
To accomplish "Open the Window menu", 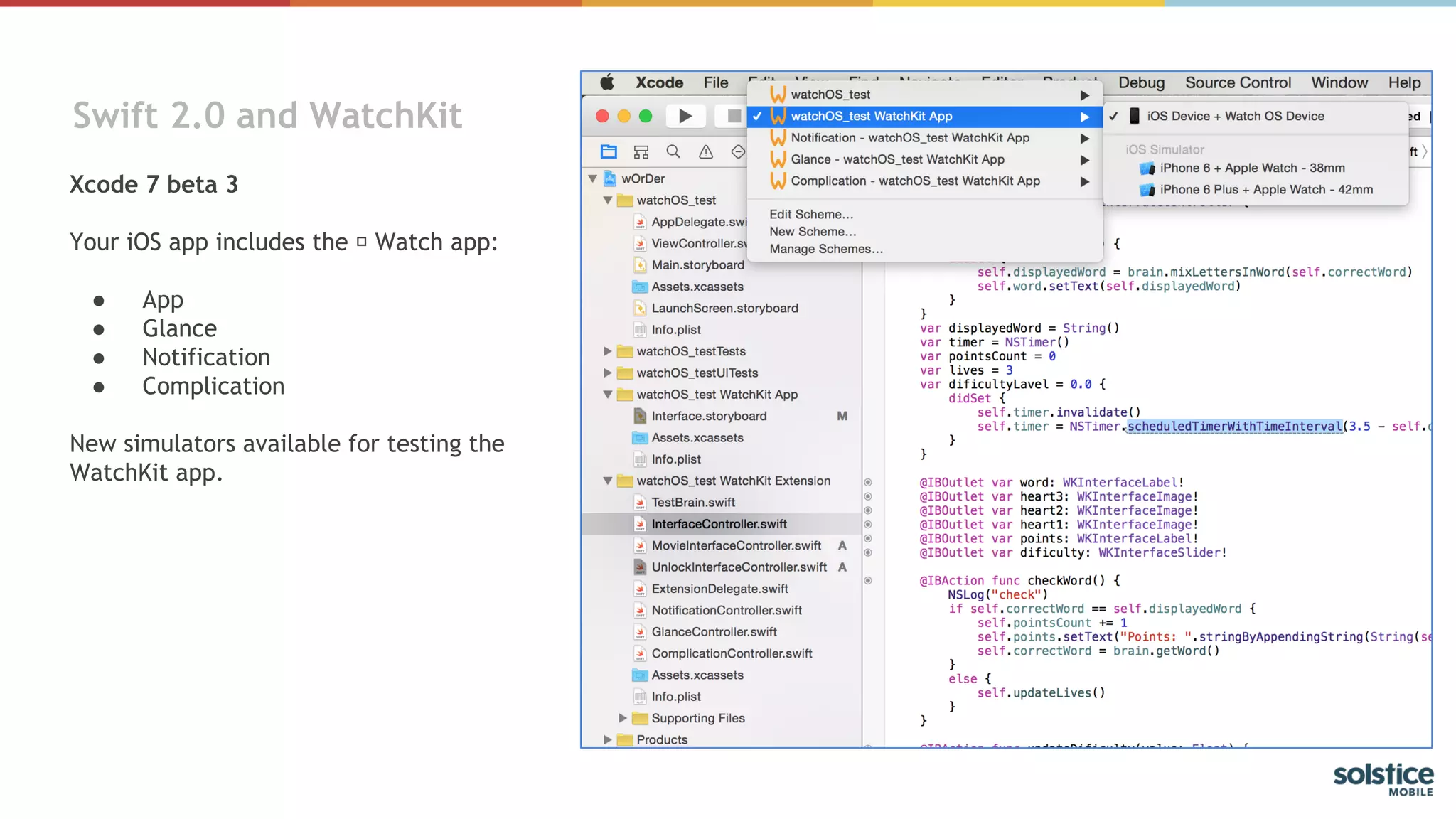I will [1339, 82].
